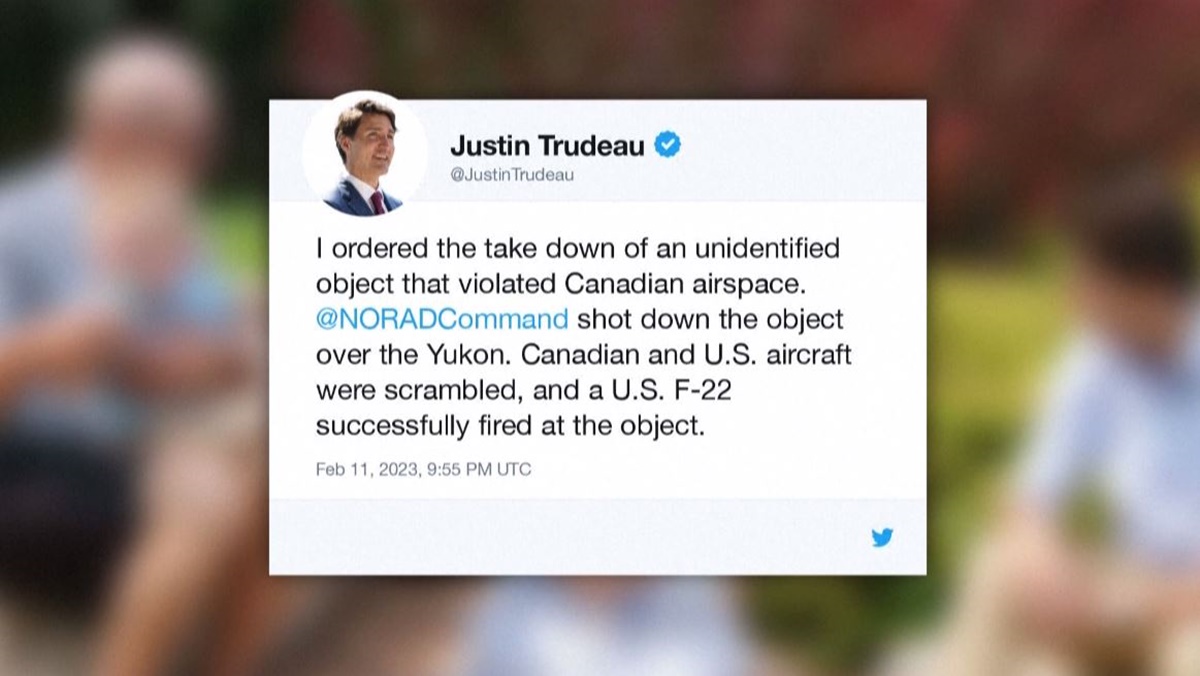Follow the @NORADCommand mention link
Image resolution: width=1200 pixels, height=676 pixels.
pos(442,320)
